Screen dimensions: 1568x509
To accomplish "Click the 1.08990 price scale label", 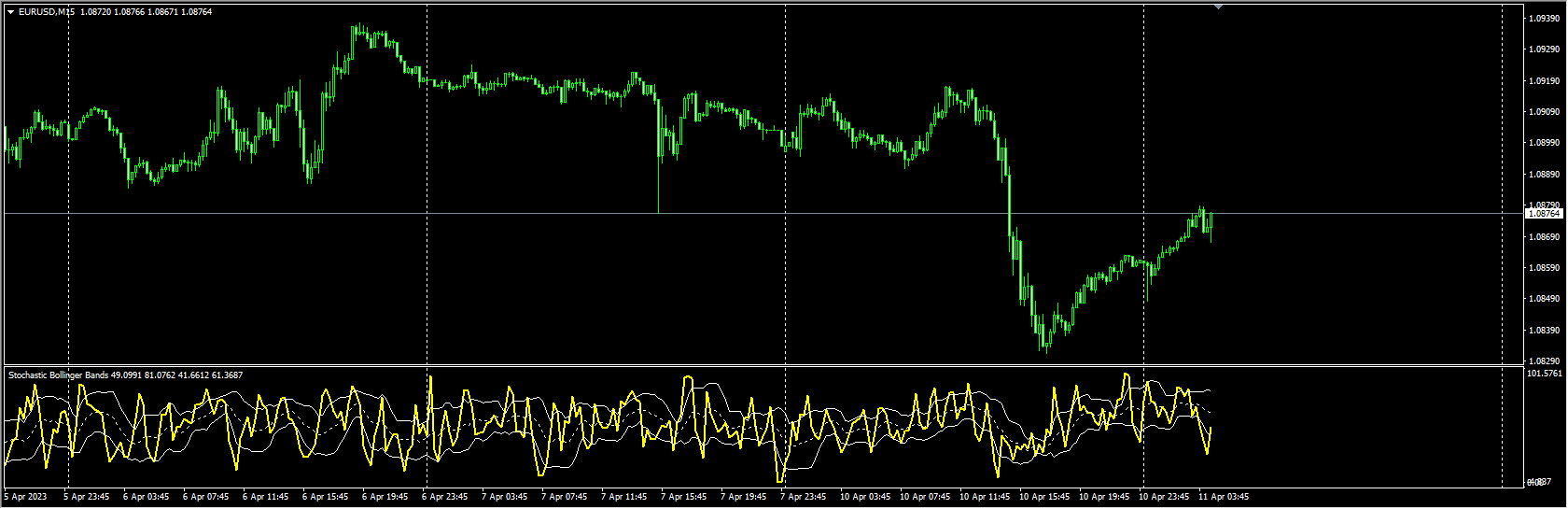I will point(1545,143).
